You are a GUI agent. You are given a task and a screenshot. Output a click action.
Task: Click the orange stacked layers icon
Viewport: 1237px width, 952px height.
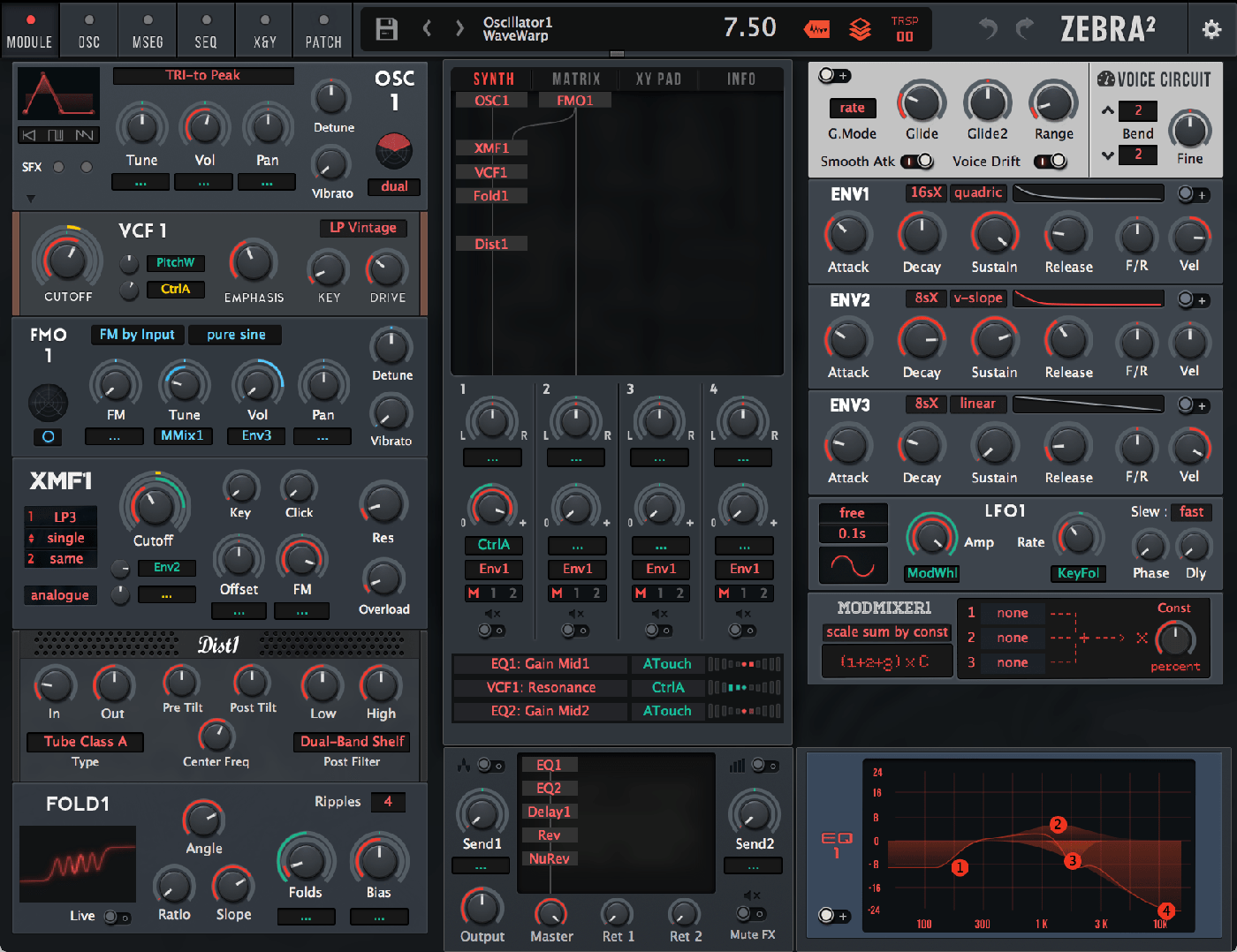coord(860,29)
